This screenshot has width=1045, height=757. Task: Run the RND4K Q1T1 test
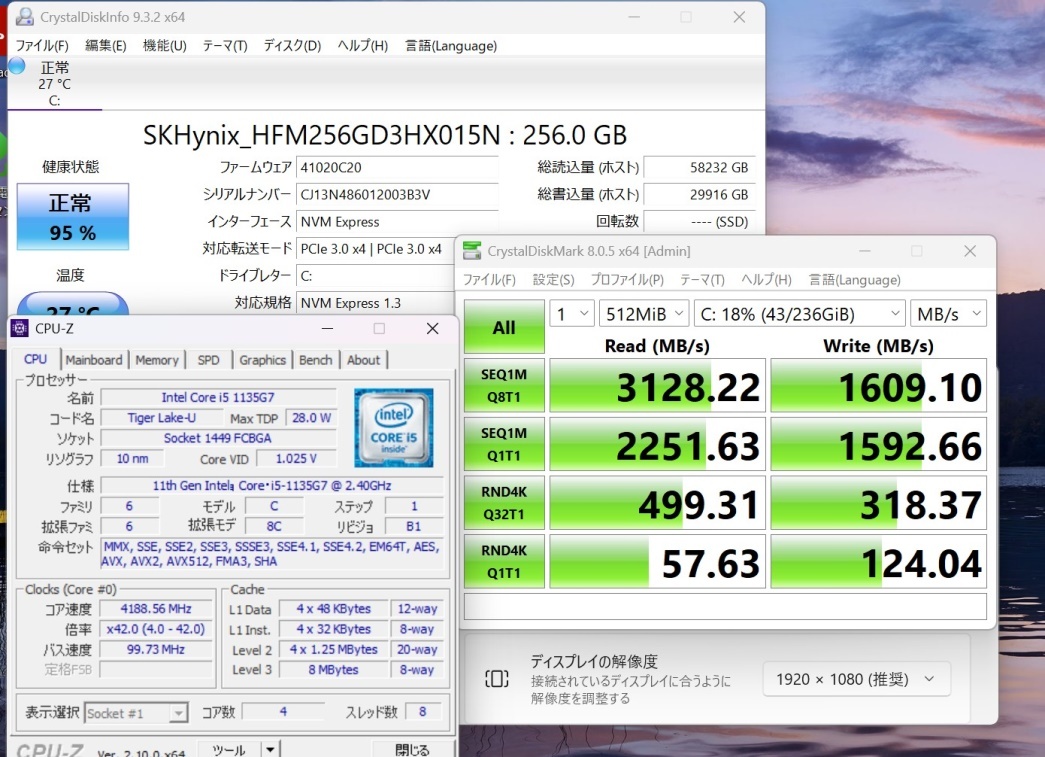(504, 561)
